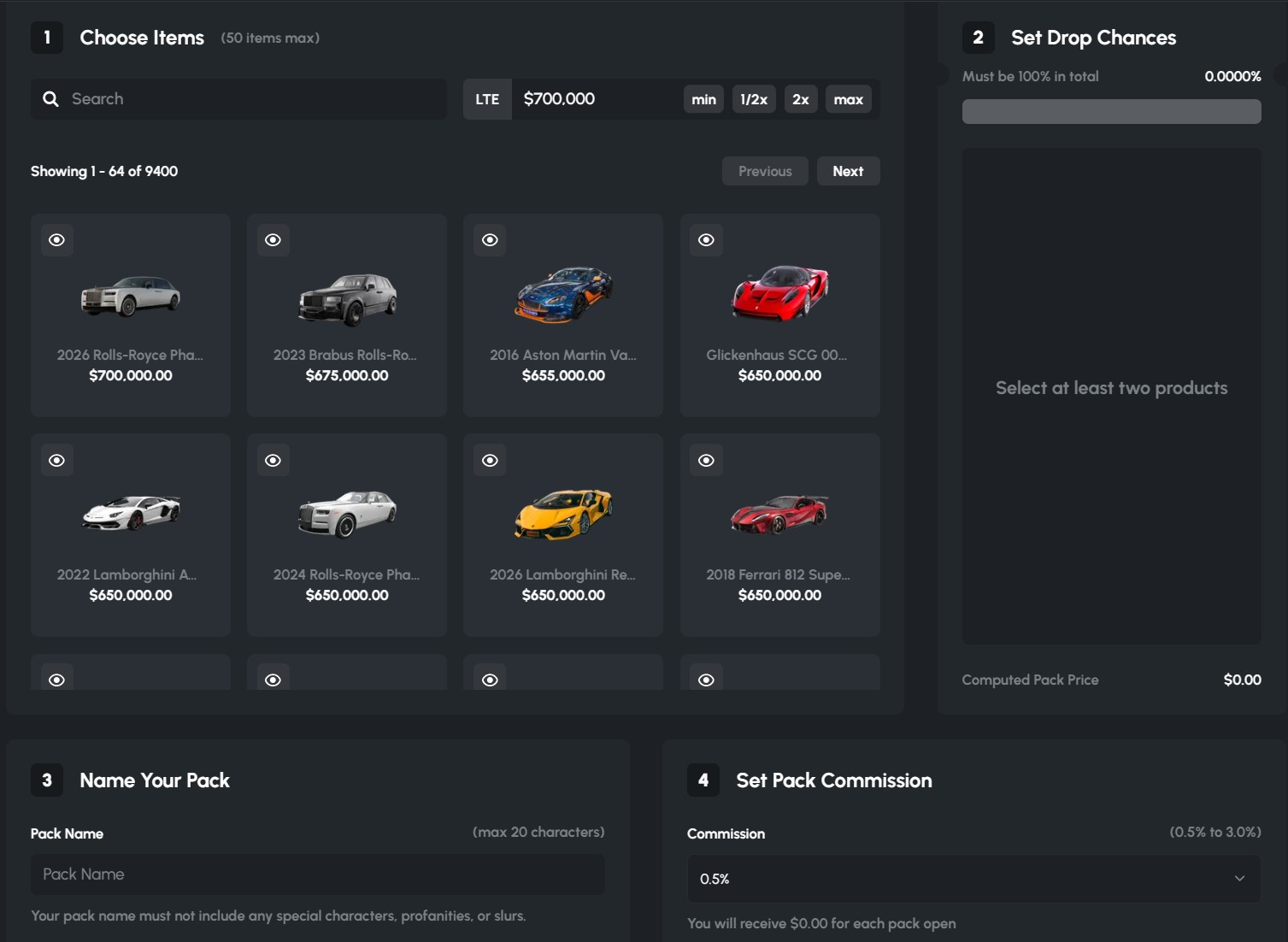This screenshot has height=942, width=1288.
Task: Open the Commission 0.5% dropdown
Action: [x=973, y=879]
